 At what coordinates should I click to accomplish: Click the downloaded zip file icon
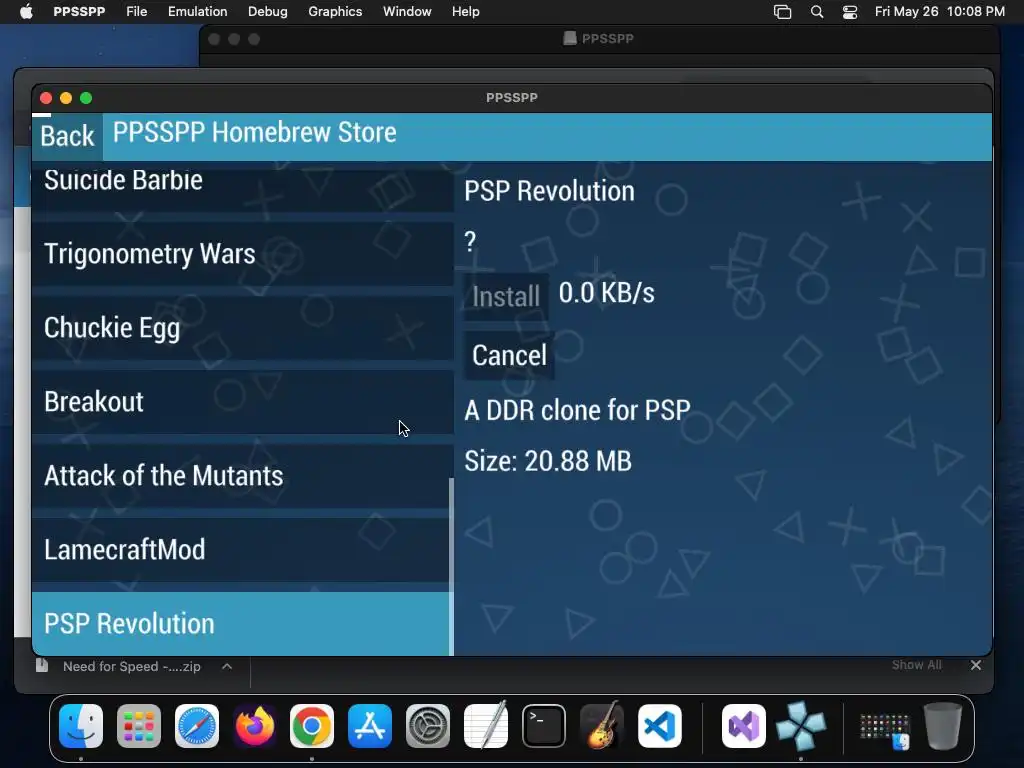42,665
